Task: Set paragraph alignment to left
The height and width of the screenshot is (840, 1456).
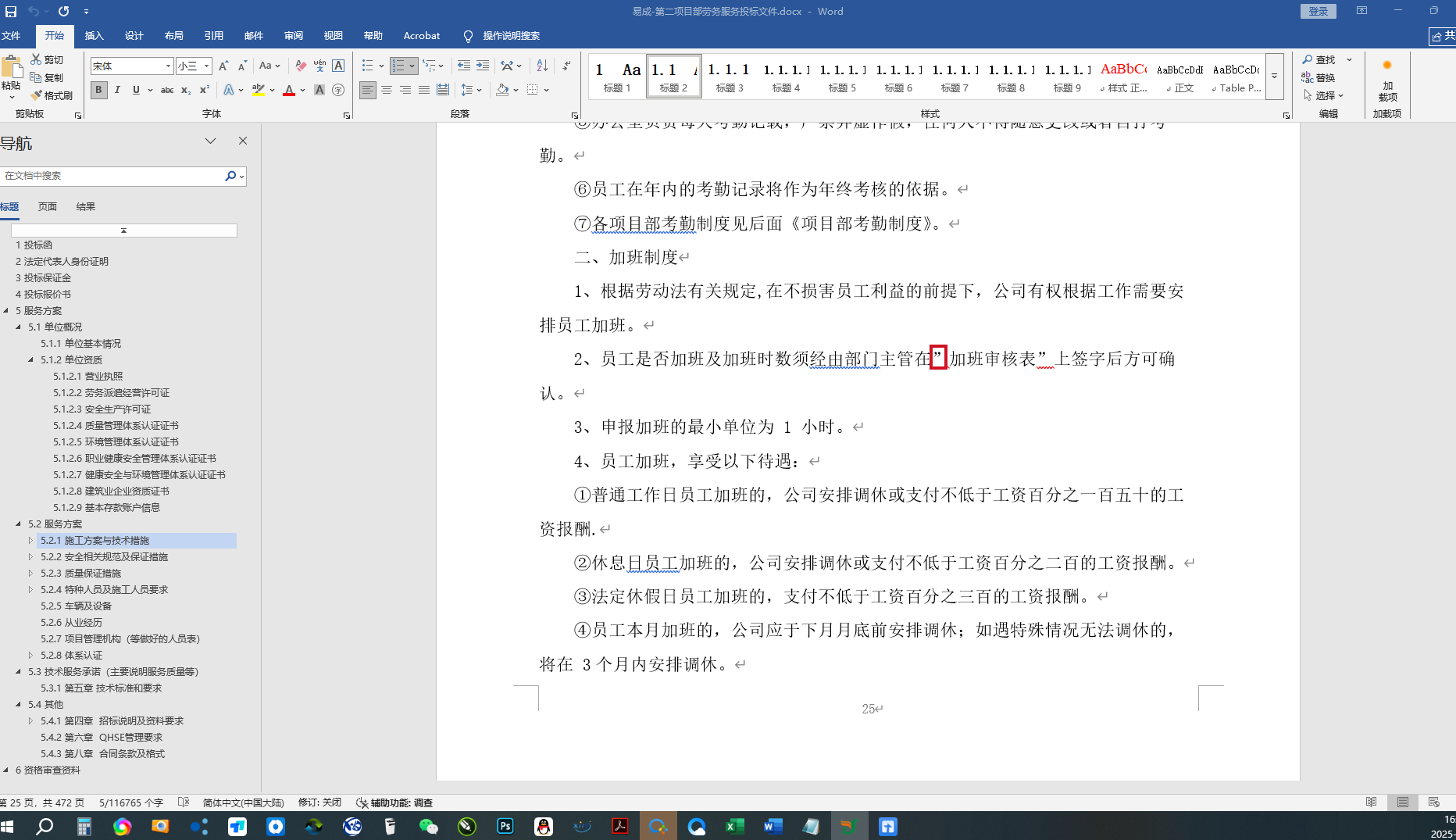Action: point(368,91)
